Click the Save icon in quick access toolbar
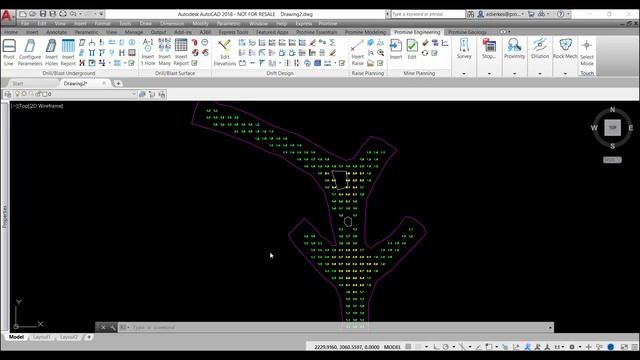Image resolution: width=640 pixels, height=360 pixels. click(43, 14)
